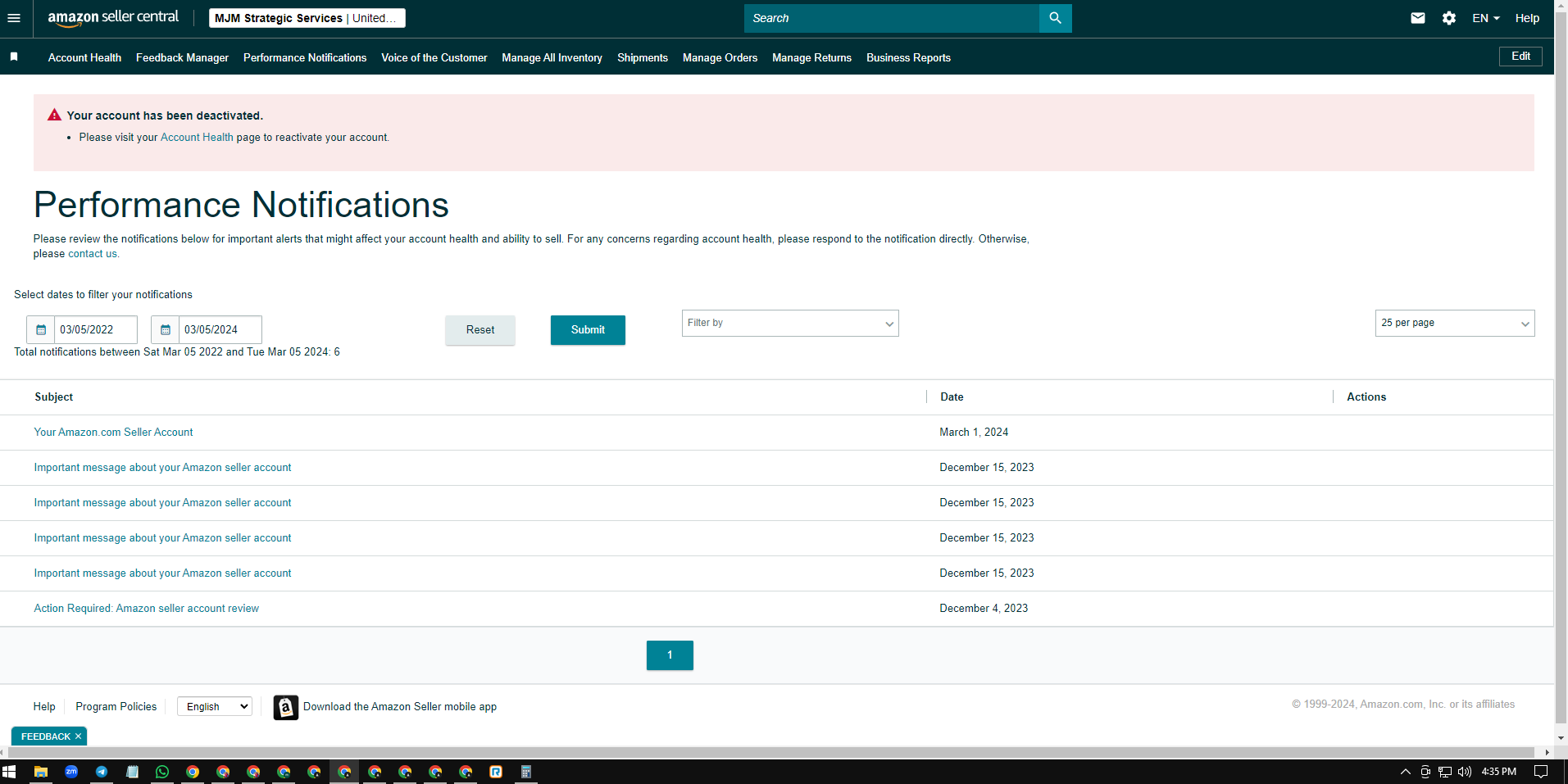1568x784 pixels.
Task: Click the Amazon Seller mobile app icon
Action: point(285,707)
